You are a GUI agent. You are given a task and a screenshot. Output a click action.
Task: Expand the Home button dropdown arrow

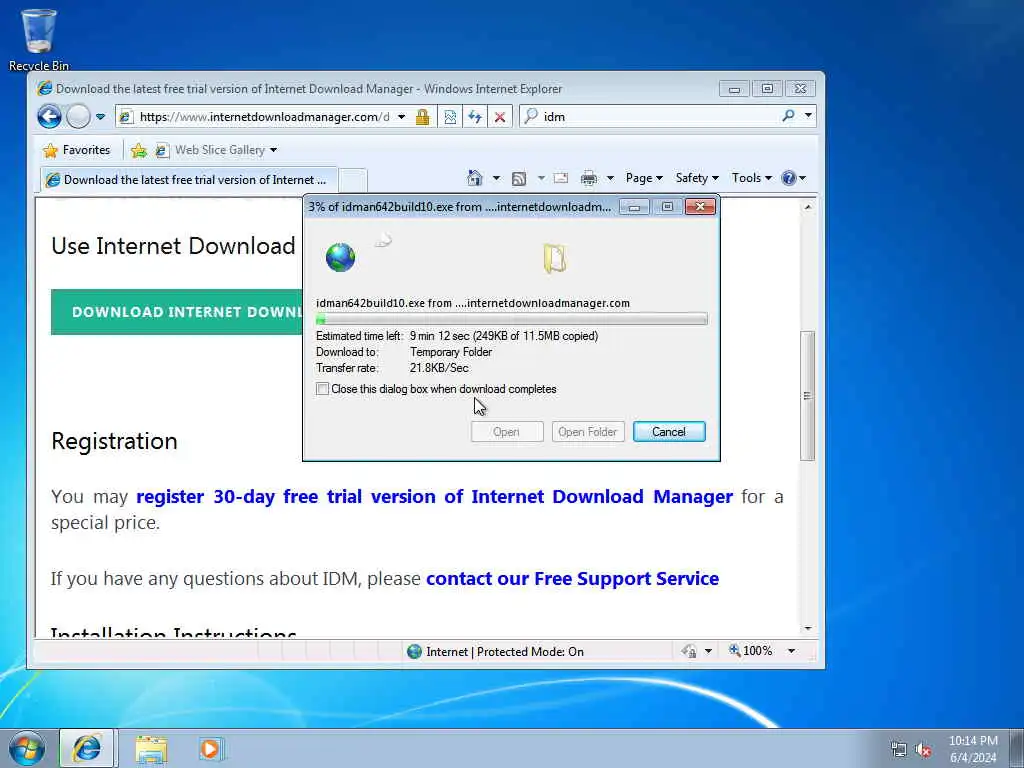(496, 178)
